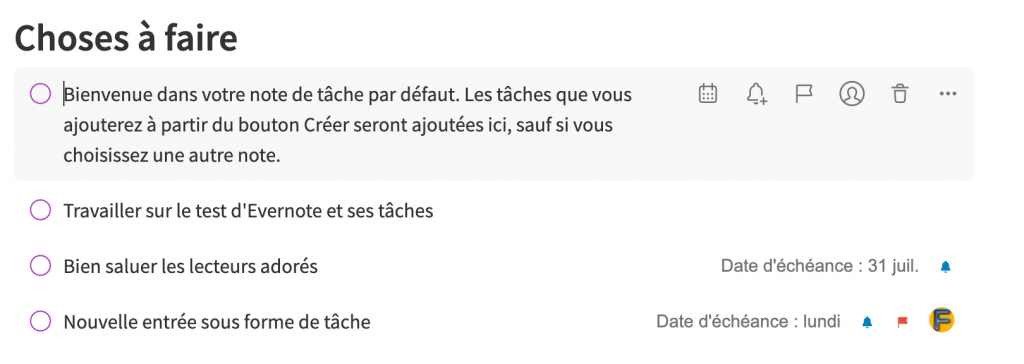
Task: Assign the task via the person icon
Action: pyautogui.click(x=852, y=93)
